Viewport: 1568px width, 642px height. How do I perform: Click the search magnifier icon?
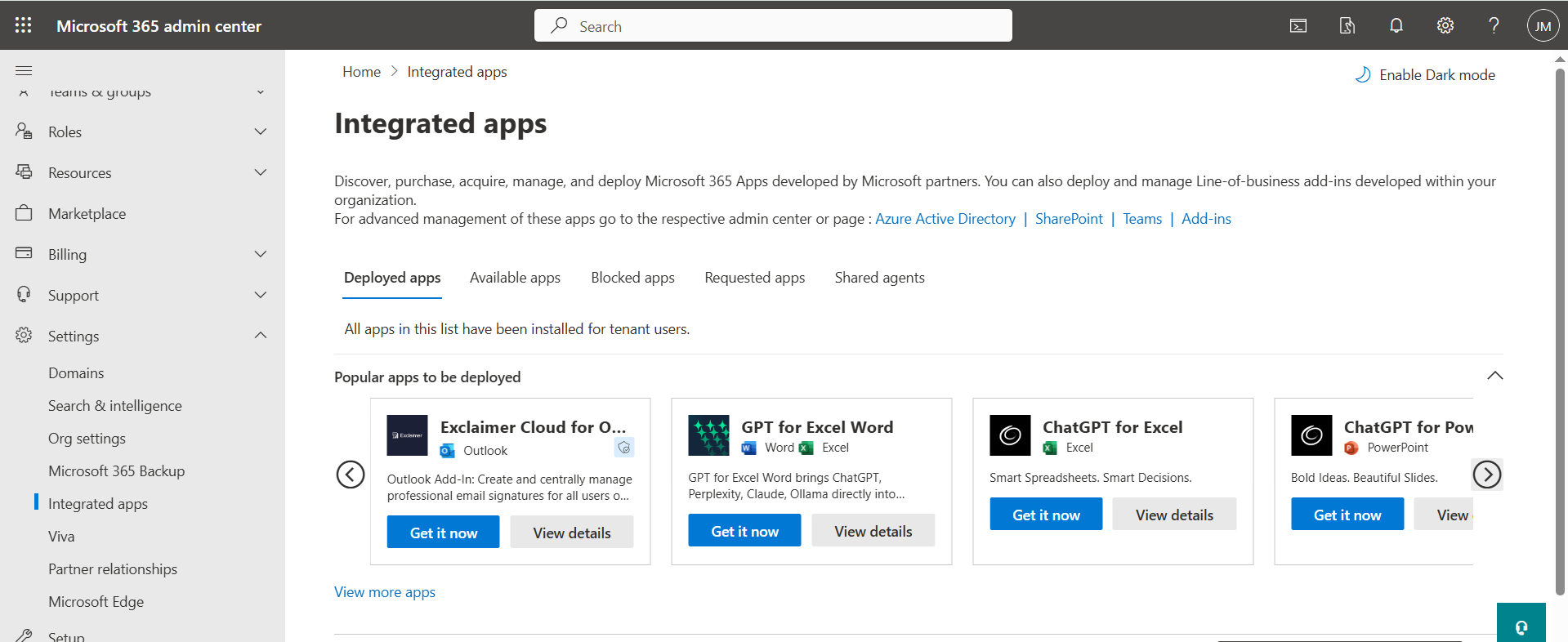[x=559, y=25]
